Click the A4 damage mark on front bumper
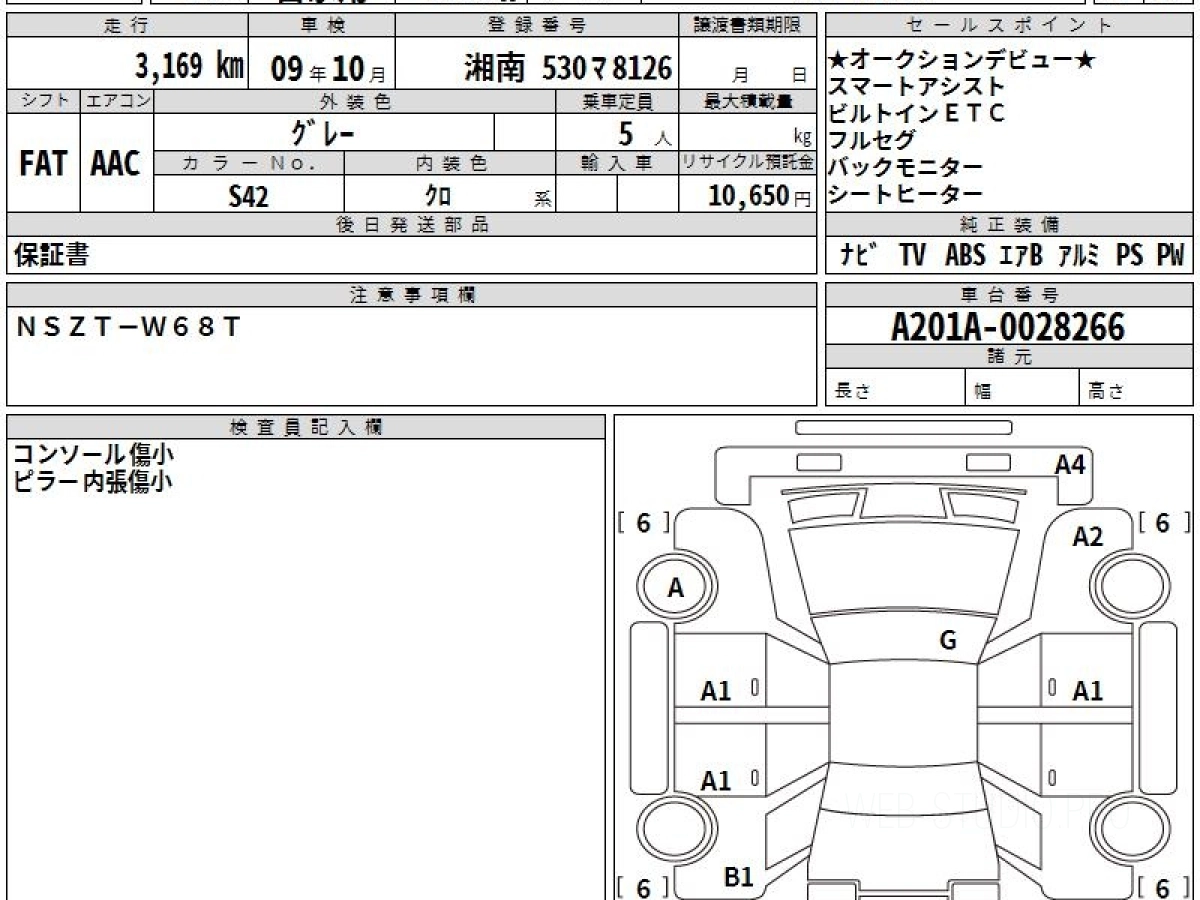The width and height of the screenshot is (1200, 900). [1070, 464]
